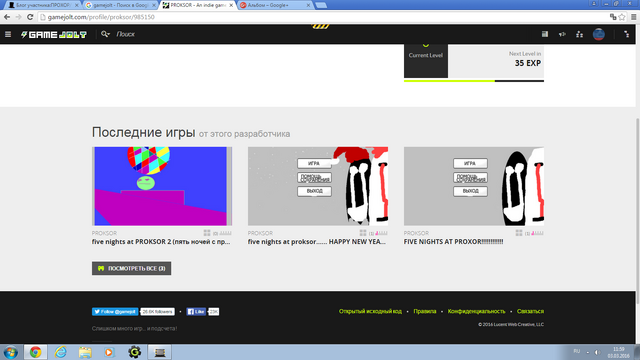Image resolution: width=640 pixels, height=360 pixels.
Task: Open the Chrome menu button
Action: tap(633, 17)
